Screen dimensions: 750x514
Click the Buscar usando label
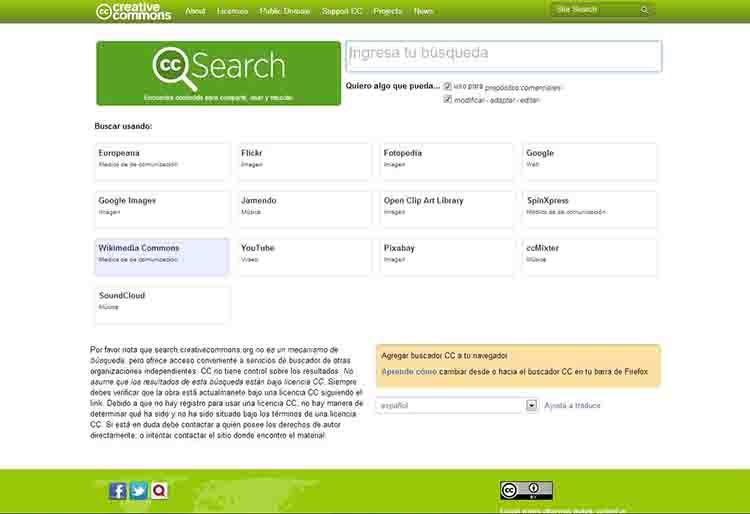click(x=123, y=126)
